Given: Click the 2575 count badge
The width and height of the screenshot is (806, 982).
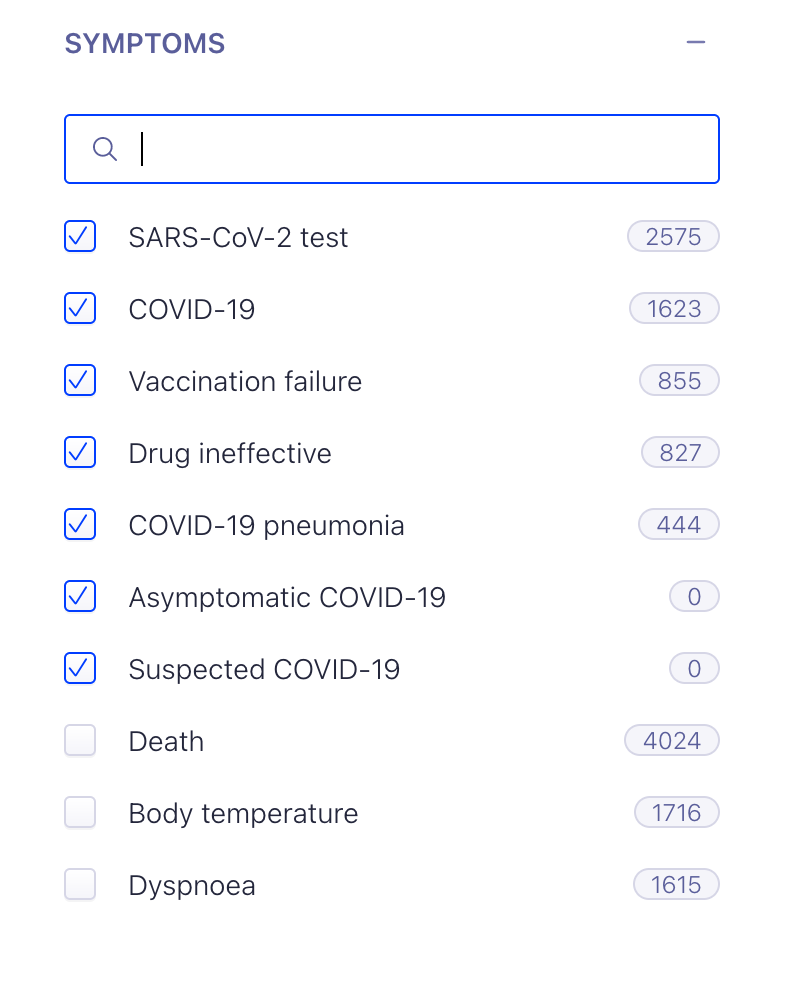Looking at the screenshot, I should click(x=673, y=236).
